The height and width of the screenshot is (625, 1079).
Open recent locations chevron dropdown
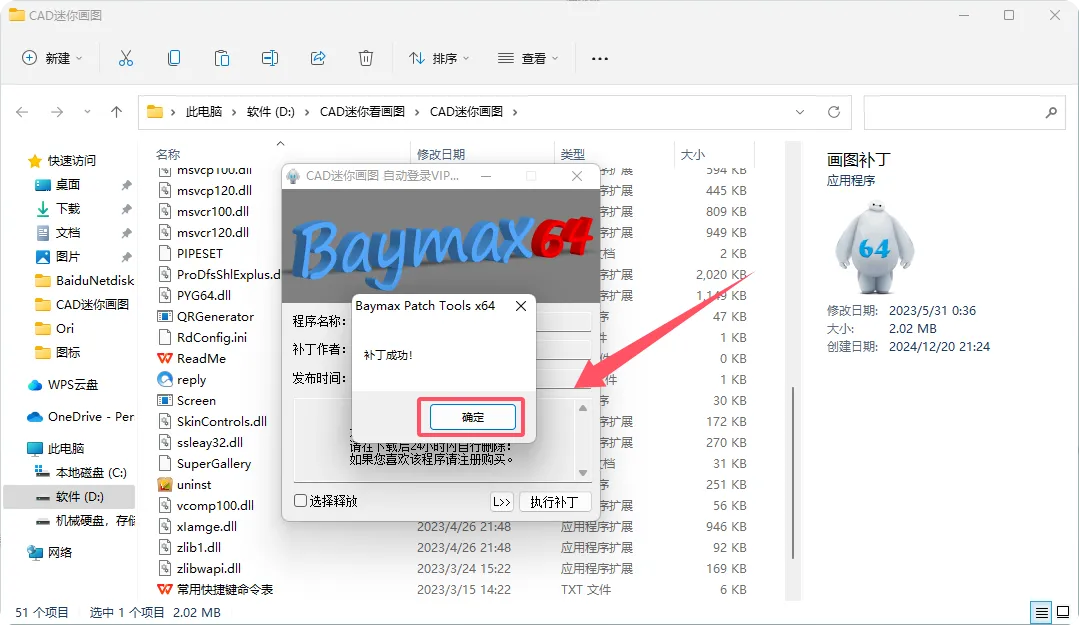pos(87,112)
